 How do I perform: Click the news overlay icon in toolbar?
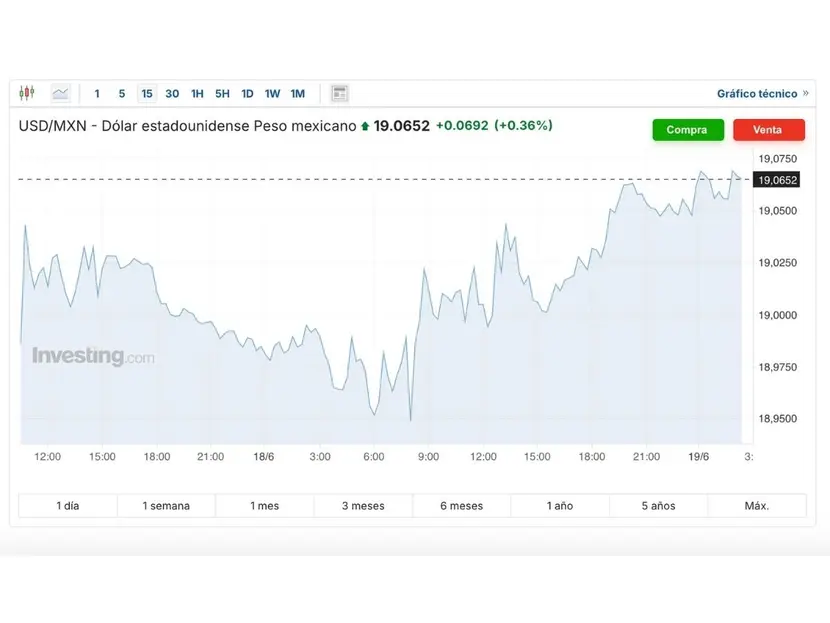[x=340, y=93]
